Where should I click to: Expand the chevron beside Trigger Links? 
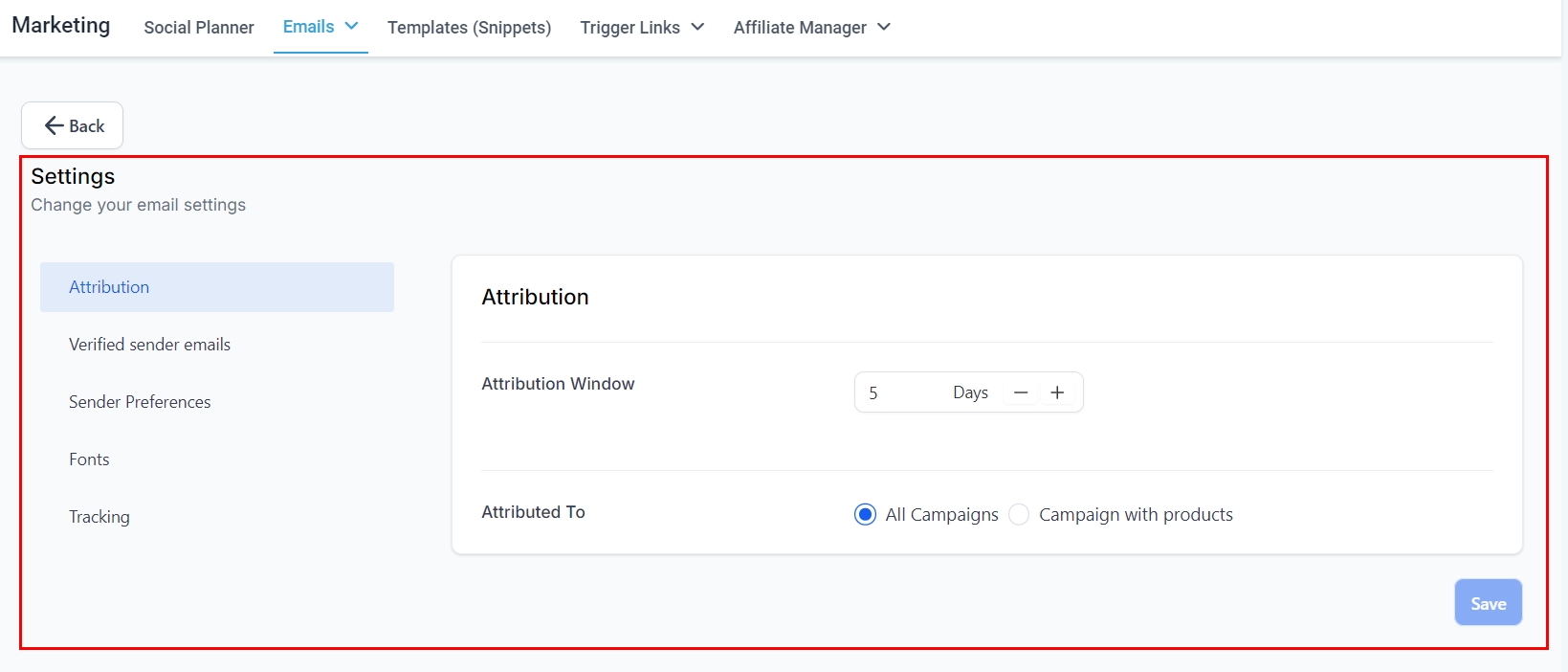[697, 27]
